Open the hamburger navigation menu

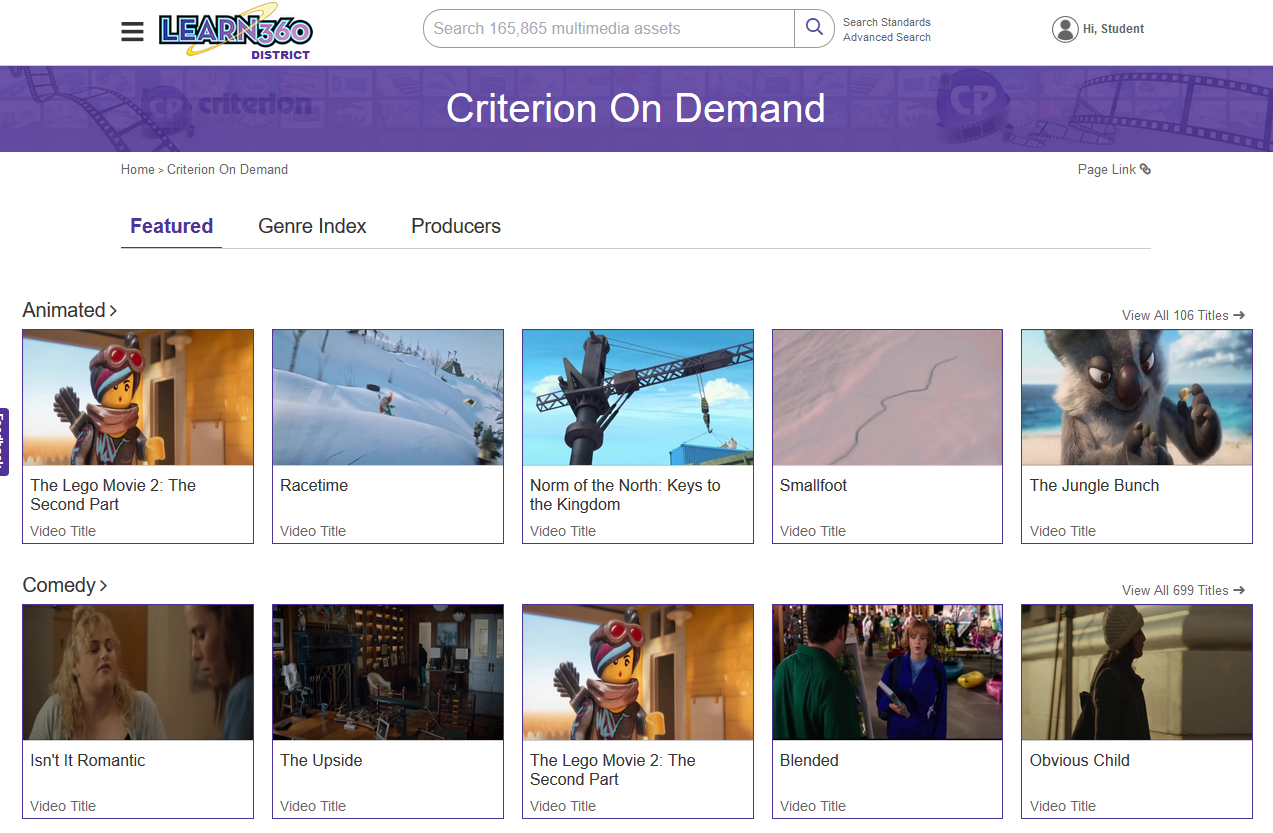pos(132,32)
